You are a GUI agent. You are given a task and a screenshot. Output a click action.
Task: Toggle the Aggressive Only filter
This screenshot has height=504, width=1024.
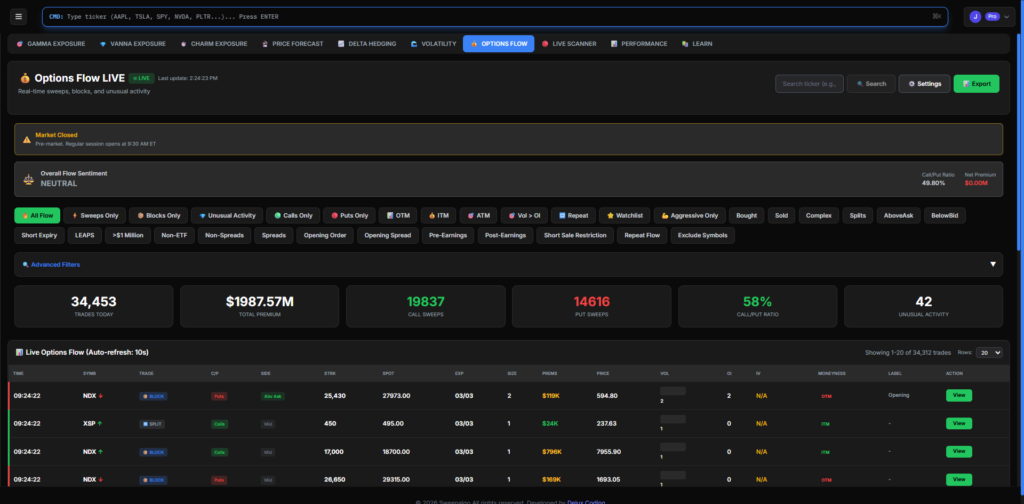689,215
